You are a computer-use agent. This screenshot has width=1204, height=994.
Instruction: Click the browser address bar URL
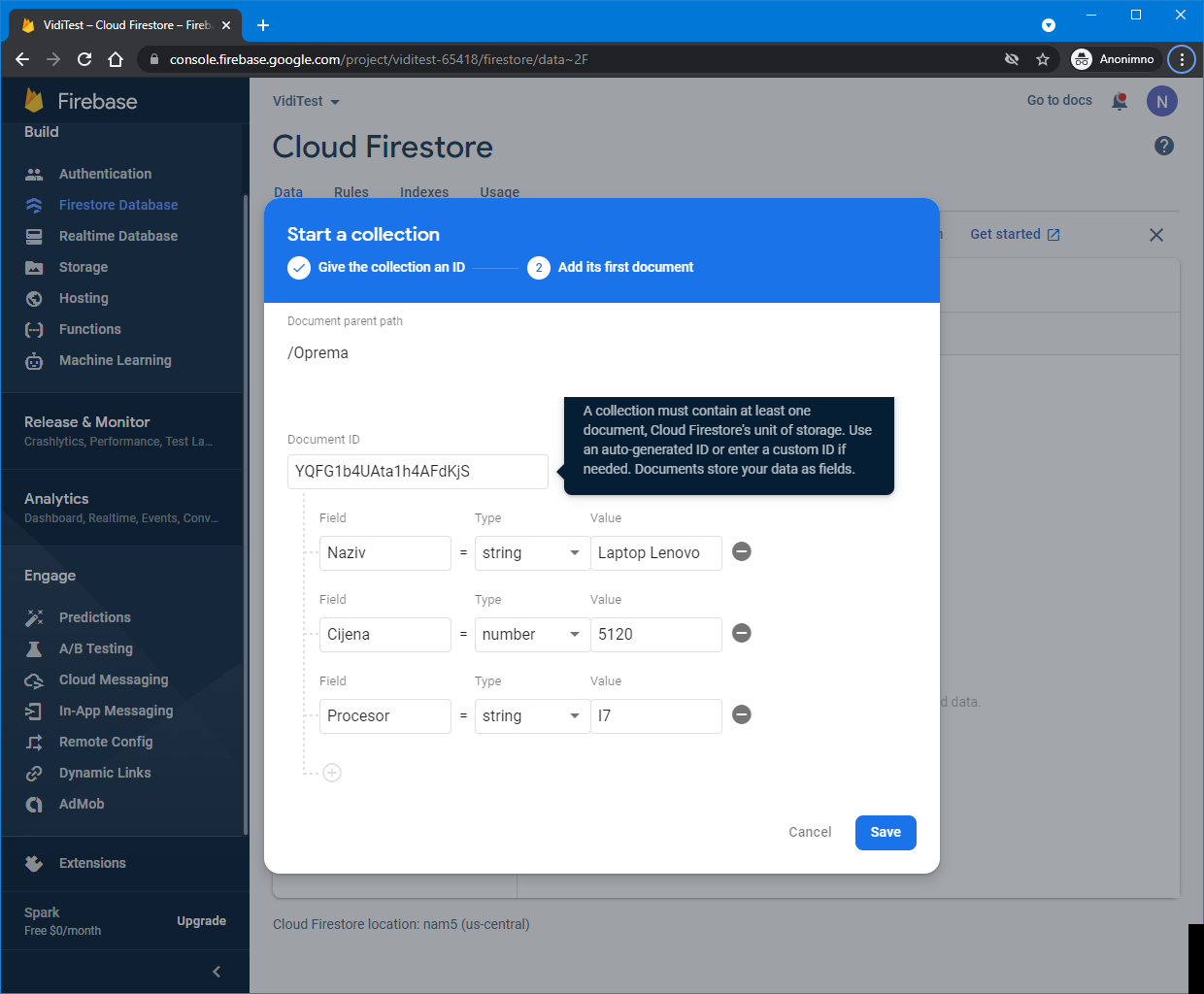[x=379, y=59]
